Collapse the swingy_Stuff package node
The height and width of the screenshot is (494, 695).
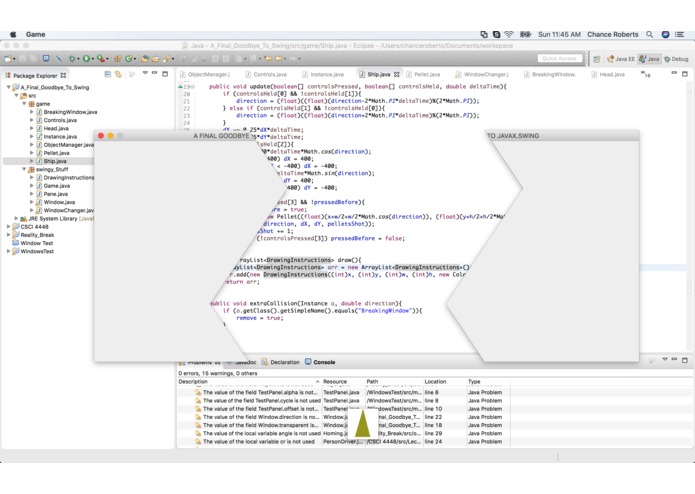24,169
